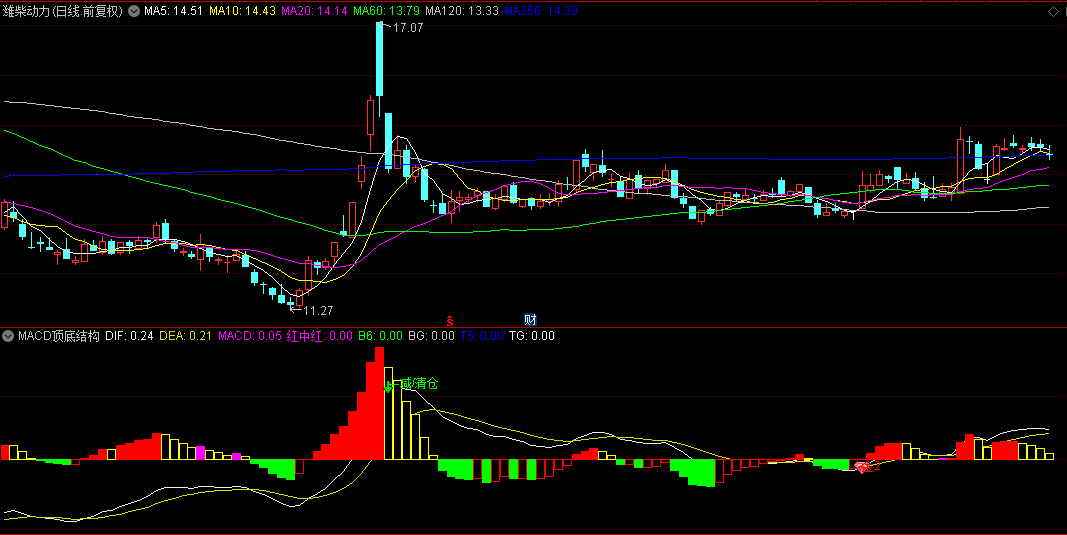Open the dropdown arrow beside 潍柴动力 title
Viewport: 1067px width, 535px height.
click(134, 11)
